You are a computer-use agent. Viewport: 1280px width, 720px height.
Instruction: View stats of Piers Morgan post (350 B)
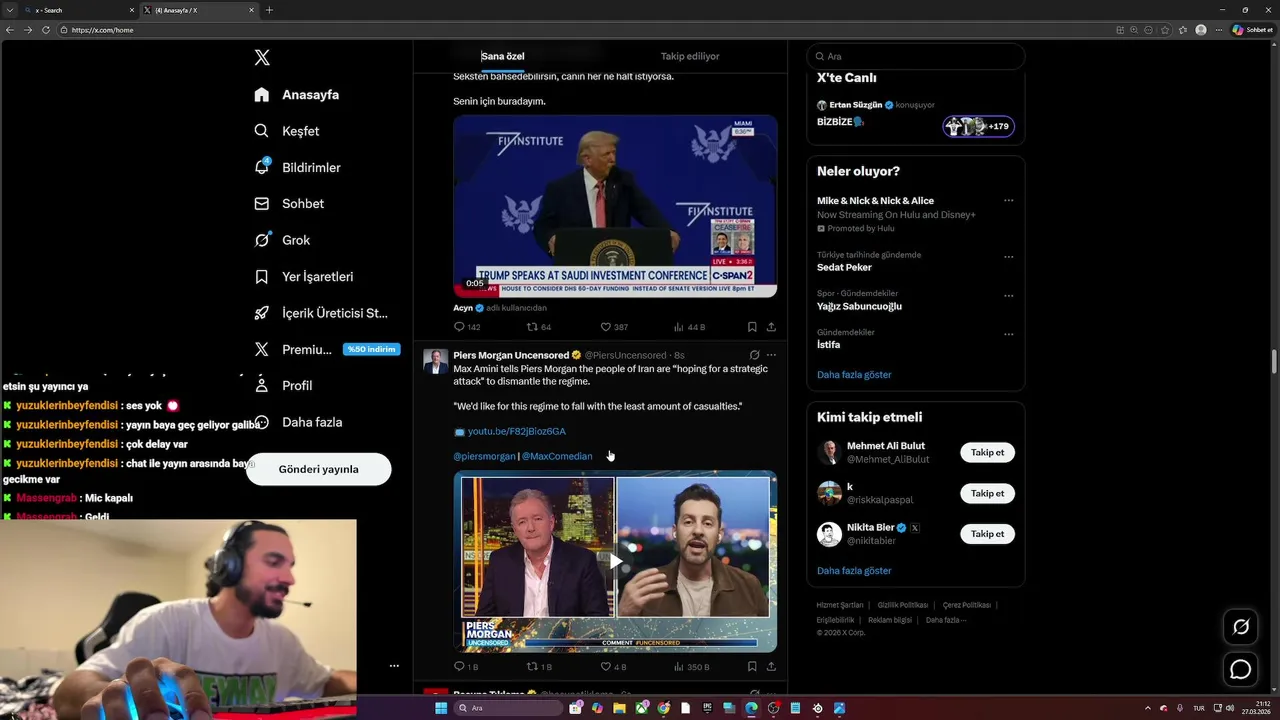tap(691, 667)
